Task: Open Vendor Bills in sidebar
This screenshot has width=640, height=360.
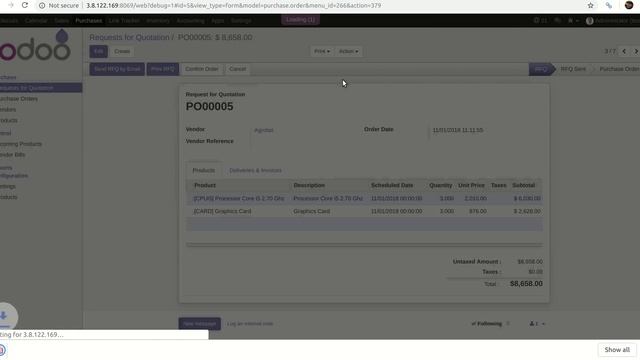Action: [13, 155]
